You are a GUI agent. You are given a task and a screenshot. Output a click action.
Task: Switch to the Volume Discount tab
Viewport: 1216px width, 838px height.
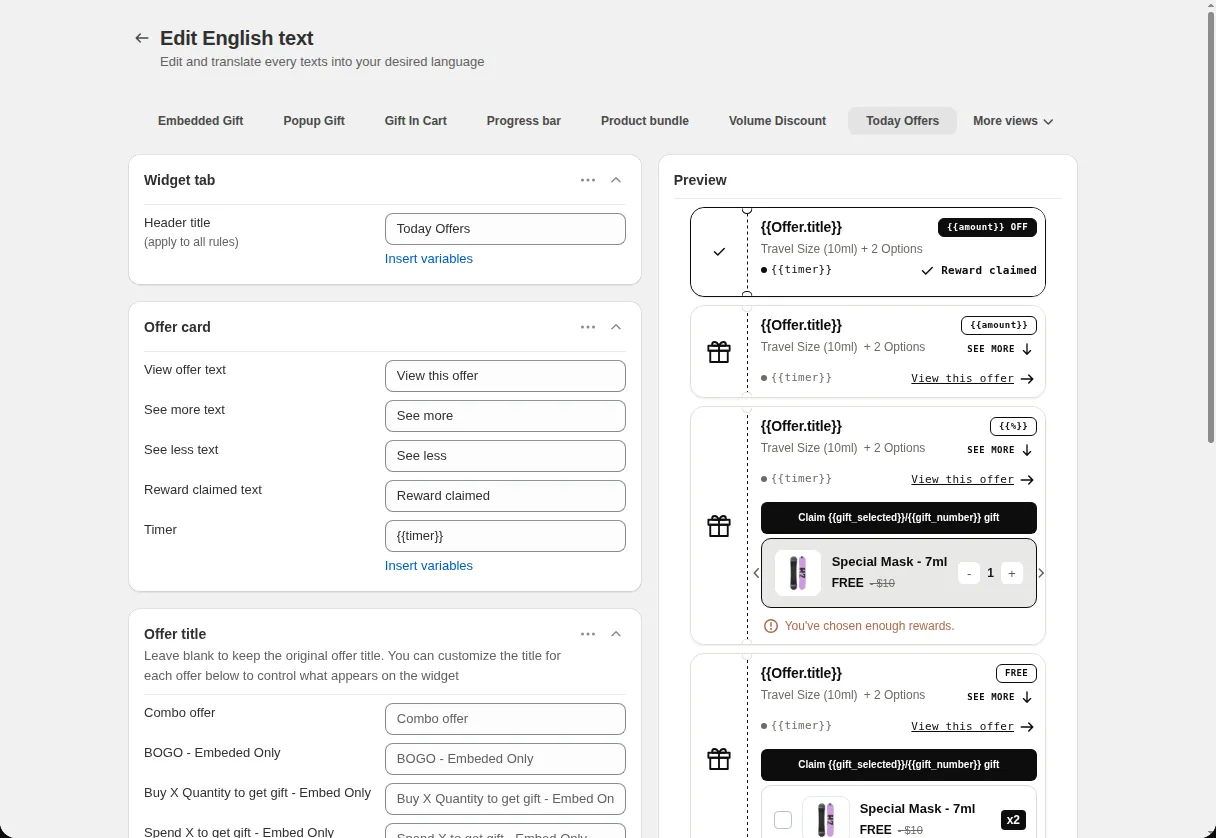pyautogui.click(x=777, y=121)
